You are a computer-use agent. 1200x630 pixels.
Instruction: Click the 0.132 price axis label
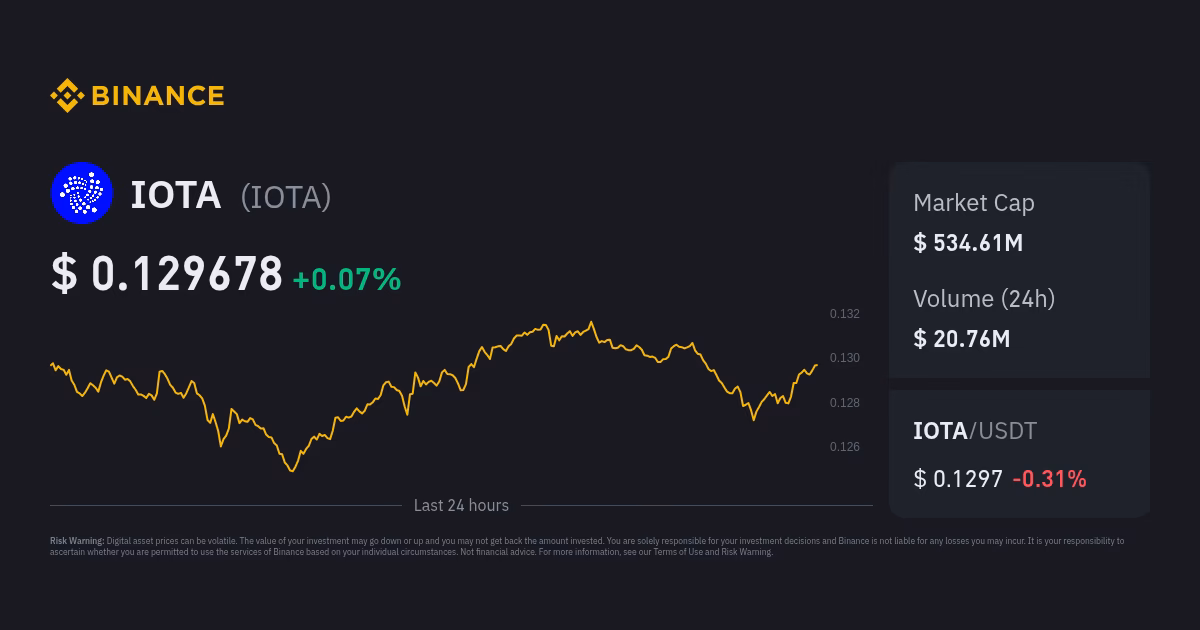pos(844,314)
